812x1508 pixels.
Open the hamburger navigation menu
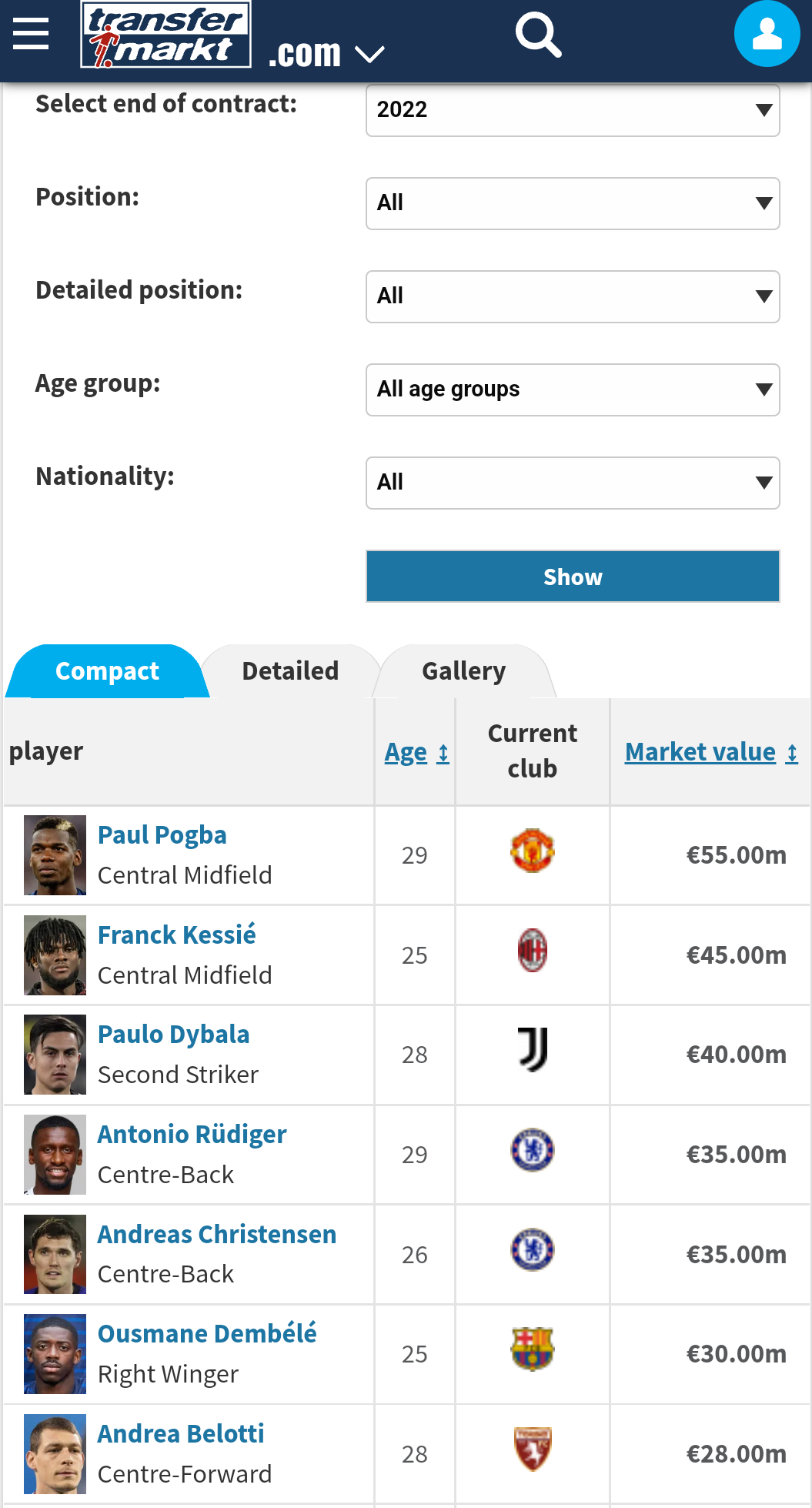[x=31, y=34]
